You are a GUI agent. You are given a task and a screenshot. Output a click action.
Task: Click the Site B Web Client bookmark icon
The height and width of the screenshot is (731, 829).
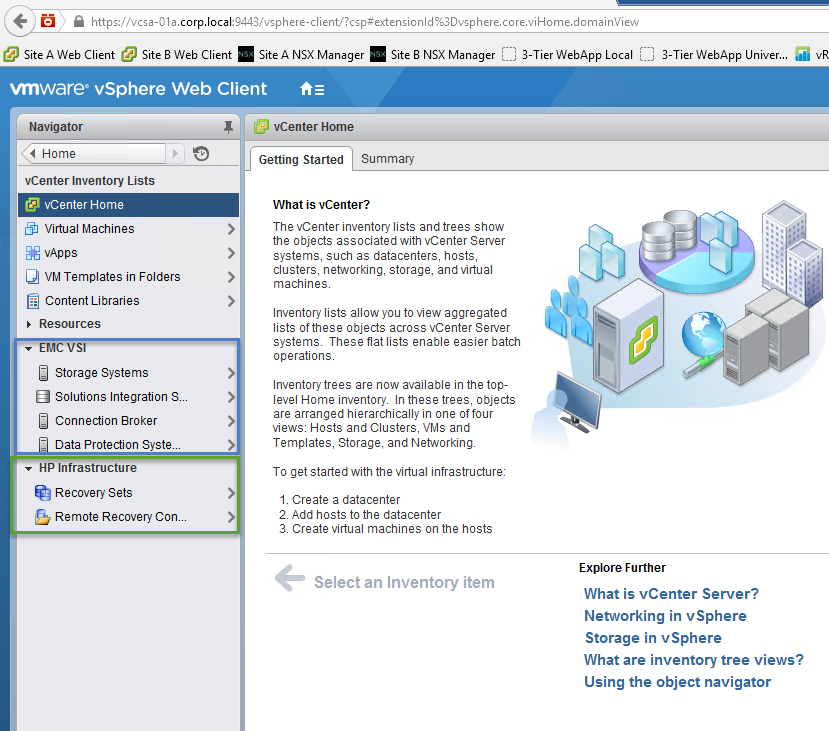tap(128, 54)
